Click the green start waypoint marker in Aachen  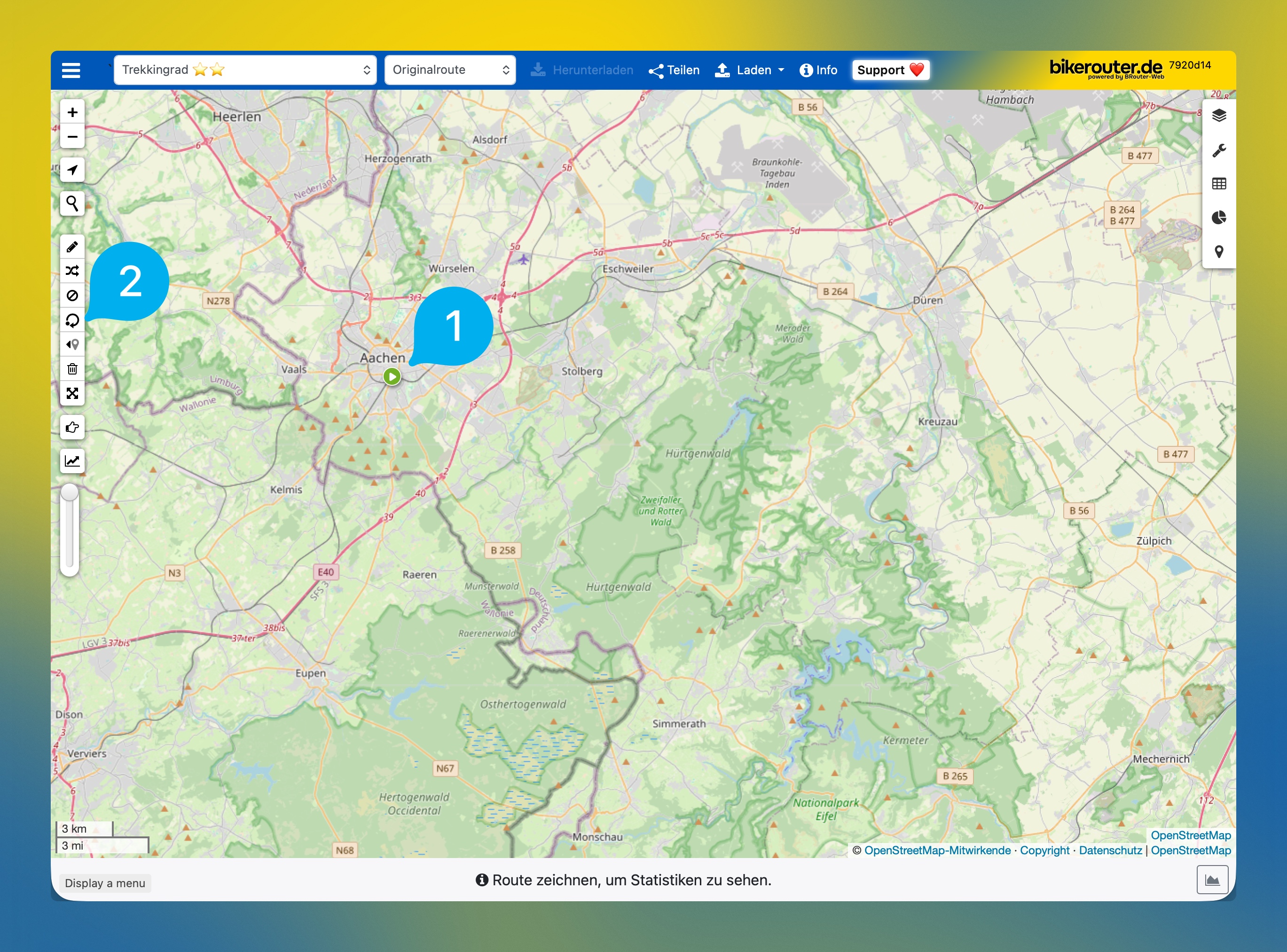pos(392,377)
